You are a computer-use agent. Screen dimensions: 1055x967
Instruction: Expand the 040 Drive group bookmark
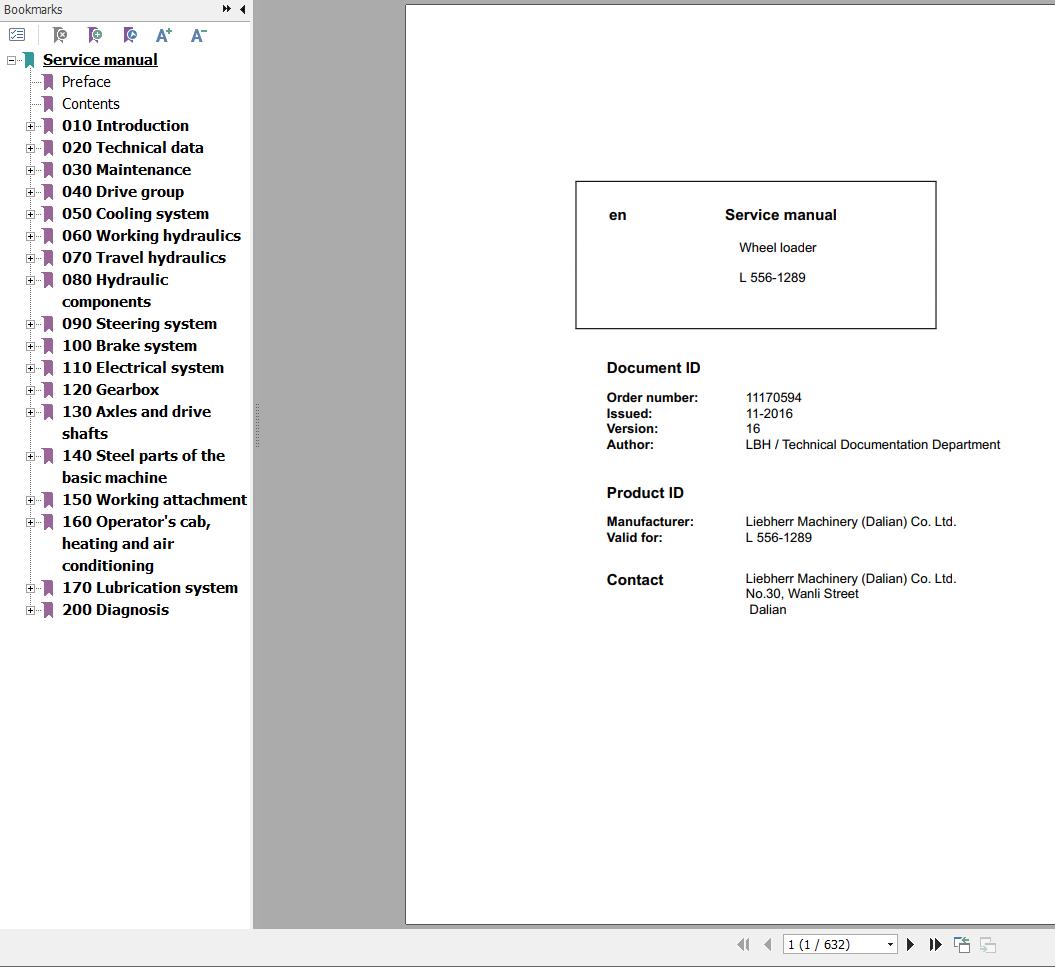30,192
